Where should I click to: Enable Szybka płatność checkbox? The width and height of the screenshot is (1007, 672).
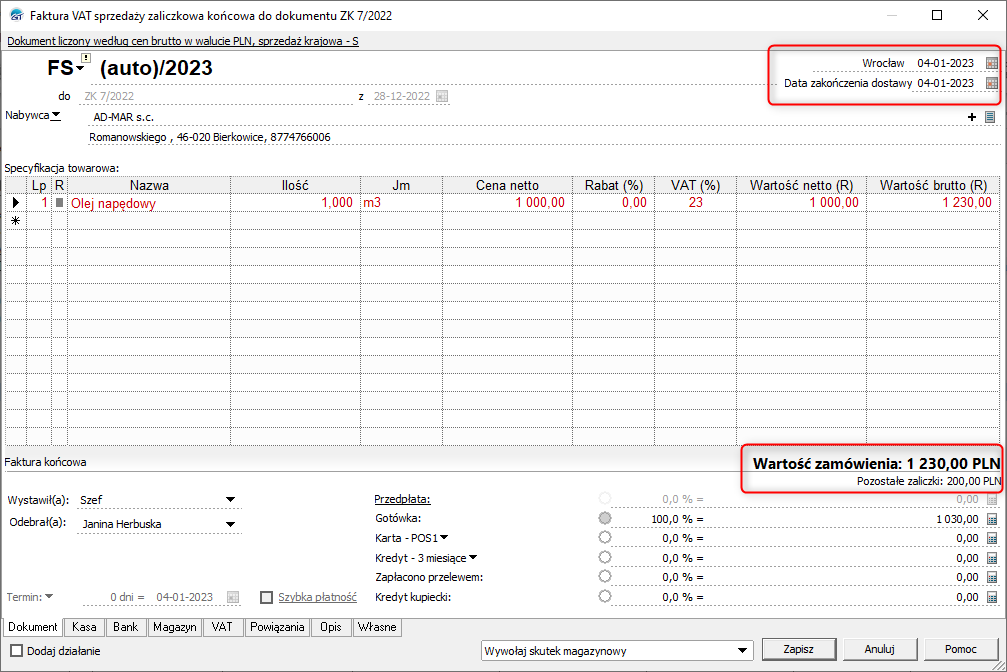point(267,597)
